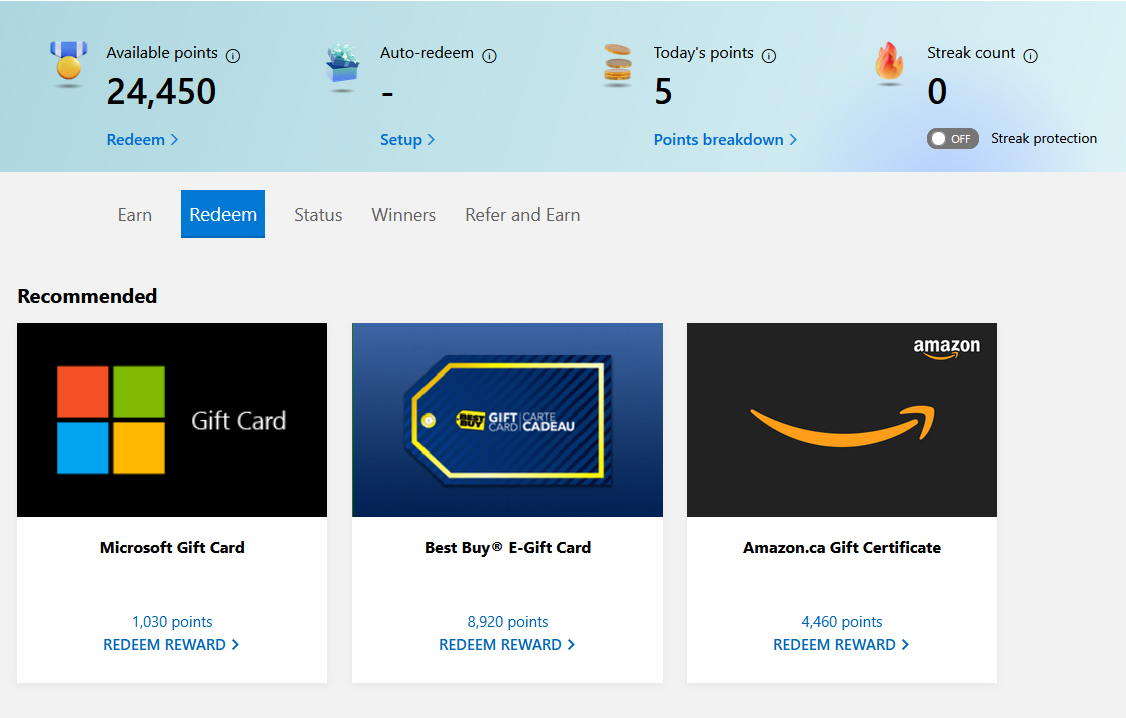Click the 24,450 available points value
Screen dimensions: 1126x718
162,92
